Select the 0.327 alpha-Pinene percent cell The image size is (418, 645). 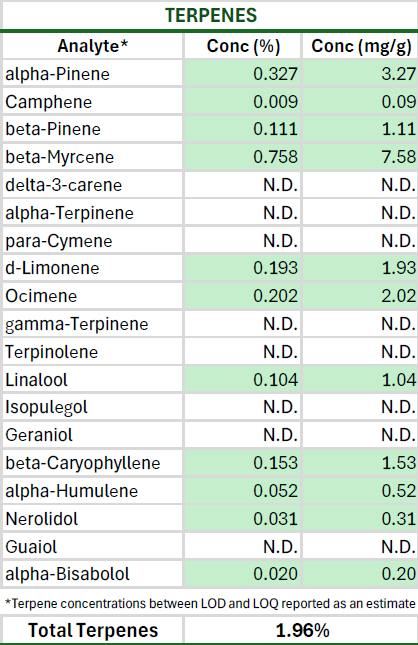[x=242, y=74]
